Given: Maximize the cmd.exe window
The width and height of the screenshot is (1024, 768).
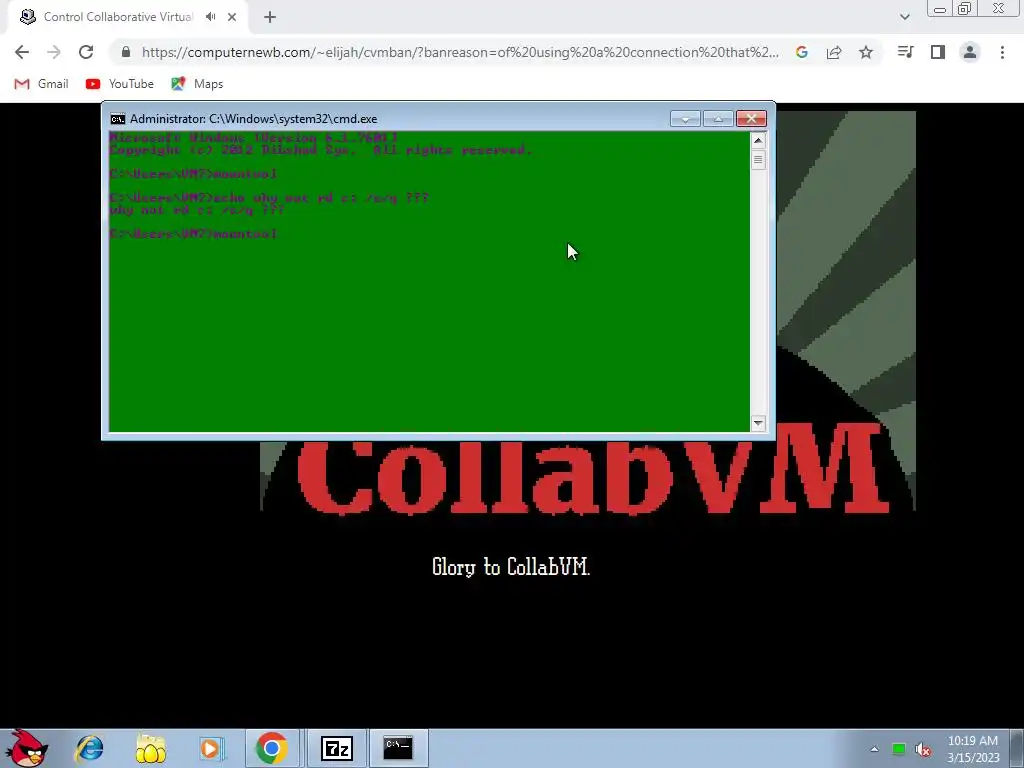Looking at the screenshot, I should [x=718, y=118].
